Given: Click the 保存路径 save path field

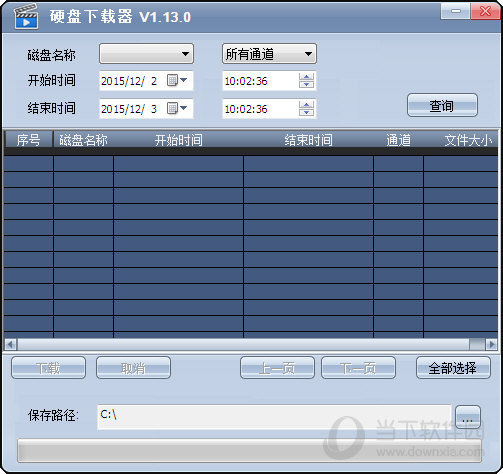Looking at the screenshot, I should [x=274, y=417].
